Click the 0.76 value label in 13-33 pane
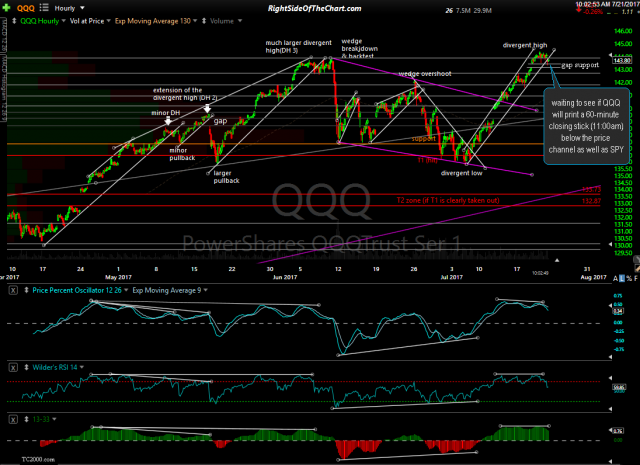 (618, 431)
